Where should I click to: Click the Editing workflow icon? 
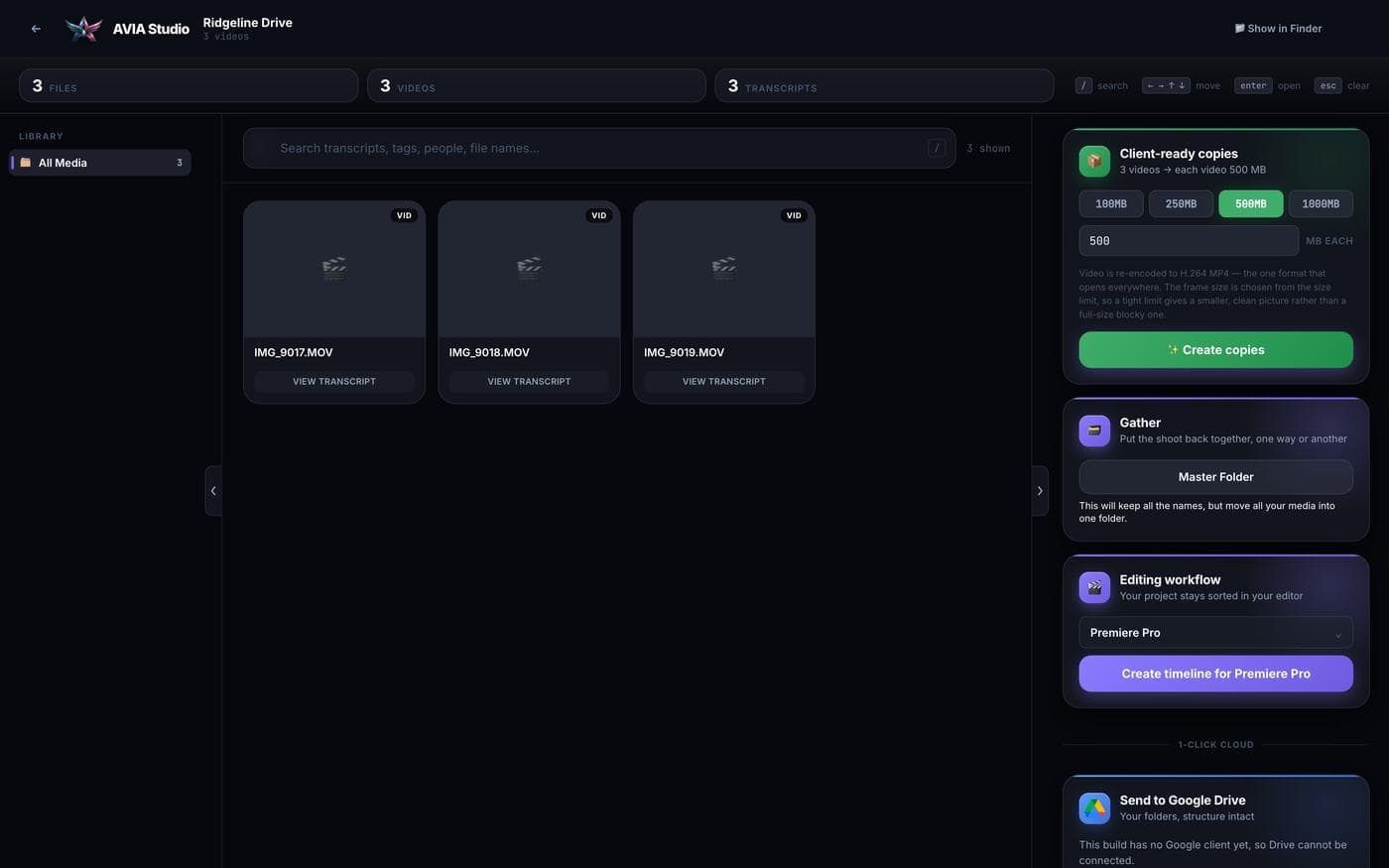(x=1094, y=587)
